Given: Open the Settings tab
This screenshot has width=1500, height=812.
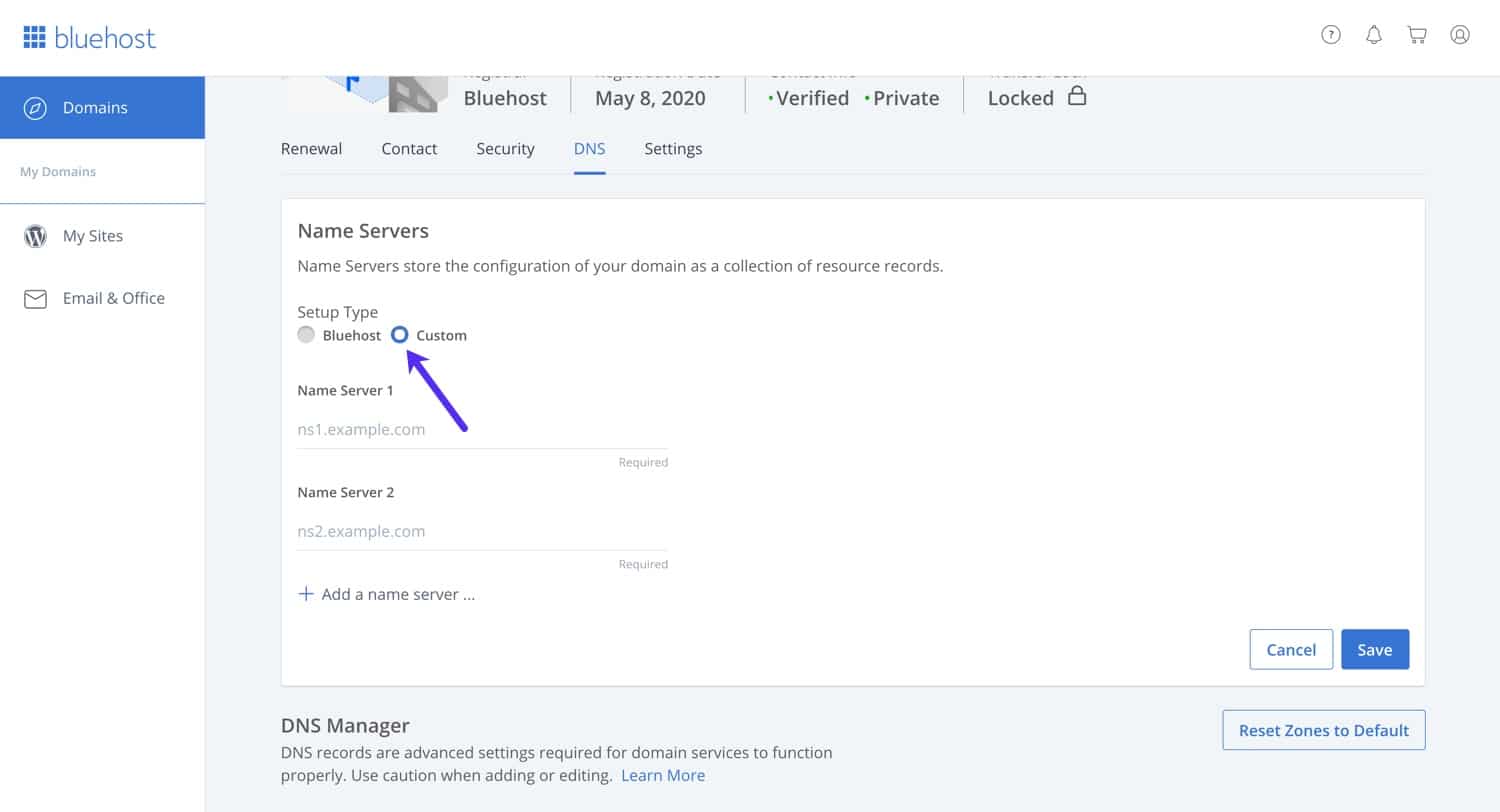Looking at the screenshot, I should coord(672,148).
